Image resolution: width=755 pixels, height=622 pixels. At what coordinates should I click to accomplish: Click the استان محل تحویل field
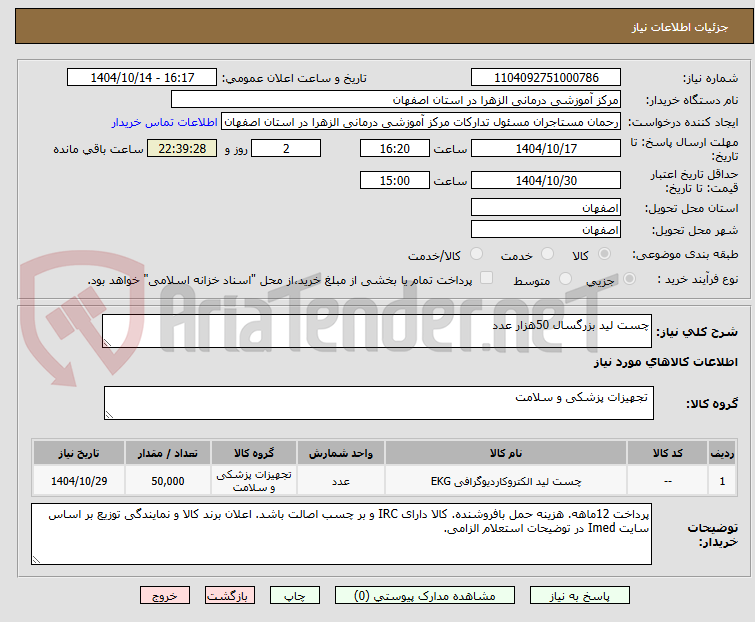coord(546,207)
